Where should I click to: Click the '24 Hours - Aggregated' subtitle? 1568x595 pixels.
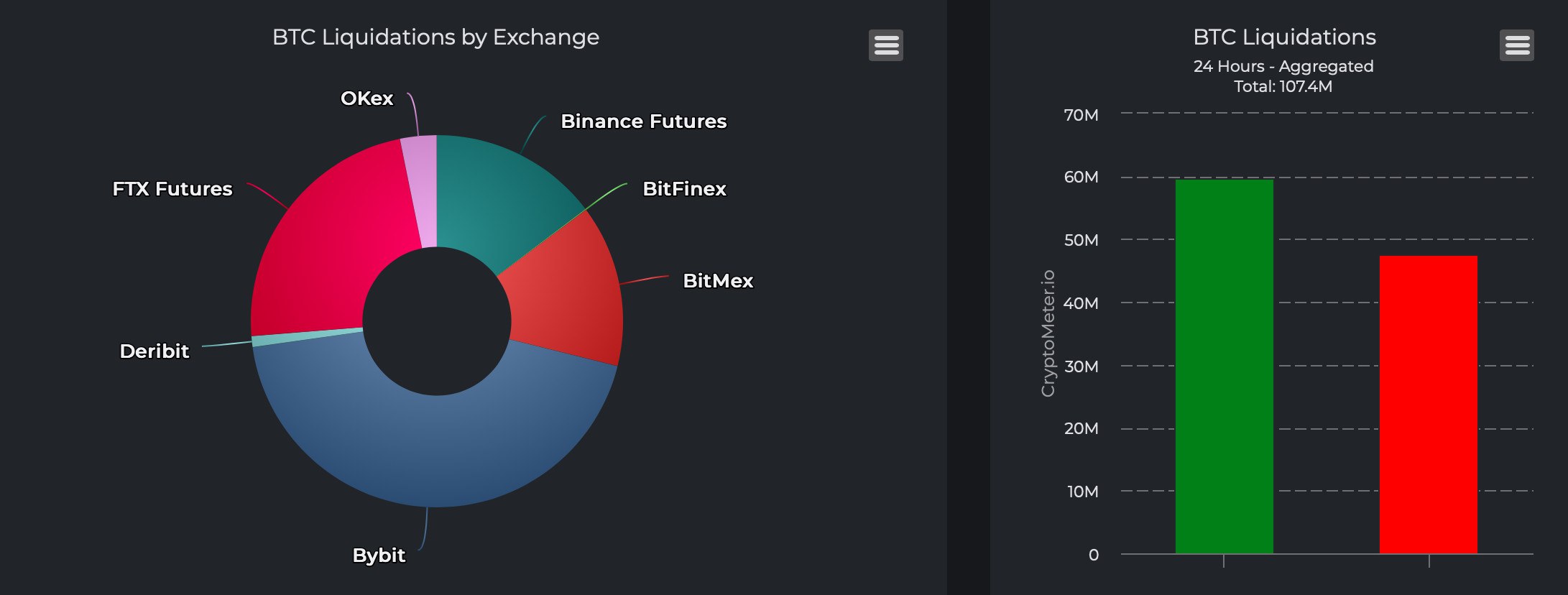(1283, 66)
